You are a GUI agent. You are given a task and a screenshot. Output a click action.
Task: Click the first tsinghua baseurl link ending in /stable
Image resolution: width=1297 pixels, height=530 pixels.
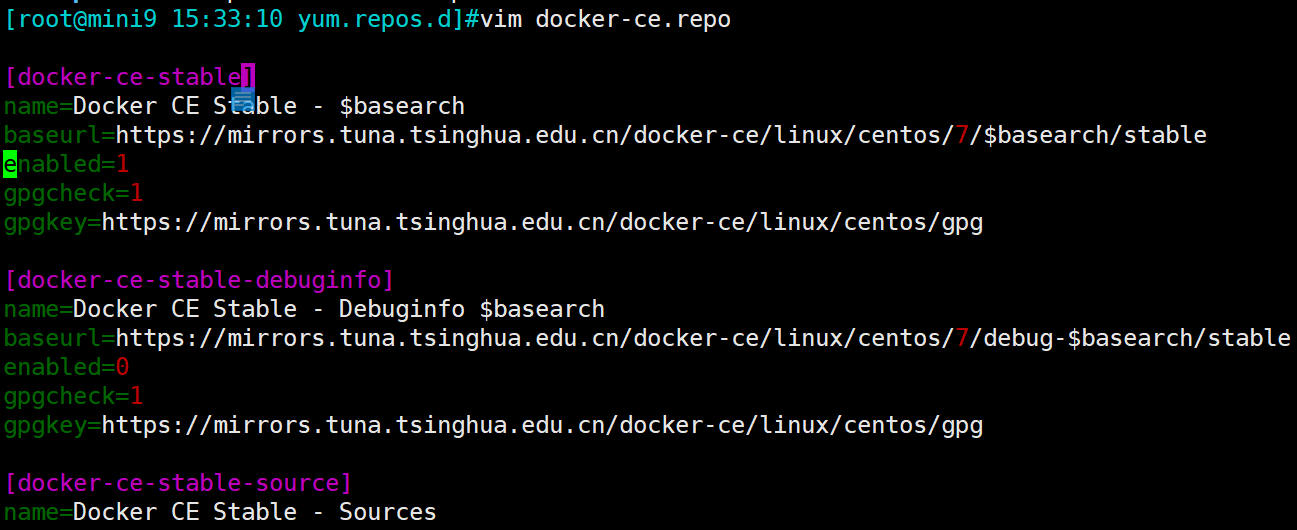coord(660,135)
